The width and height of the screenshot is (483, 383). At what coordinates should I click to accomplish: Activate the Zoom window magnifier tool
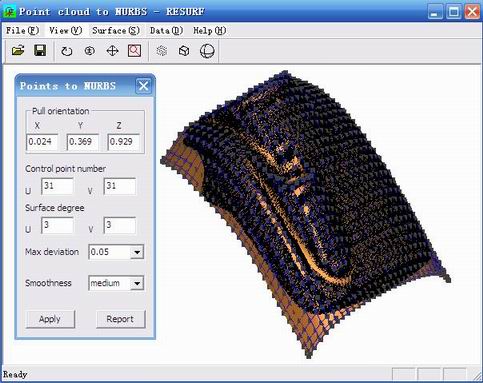click(x=134, y=51)
